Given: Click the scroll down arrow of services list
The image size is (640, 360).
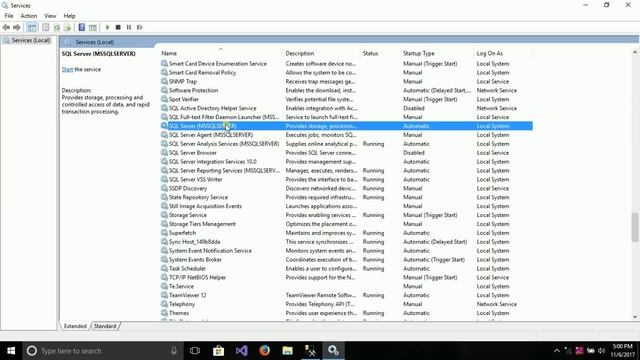Looking at the screenshot, I should pyautogui.click(x=635, y=317).
